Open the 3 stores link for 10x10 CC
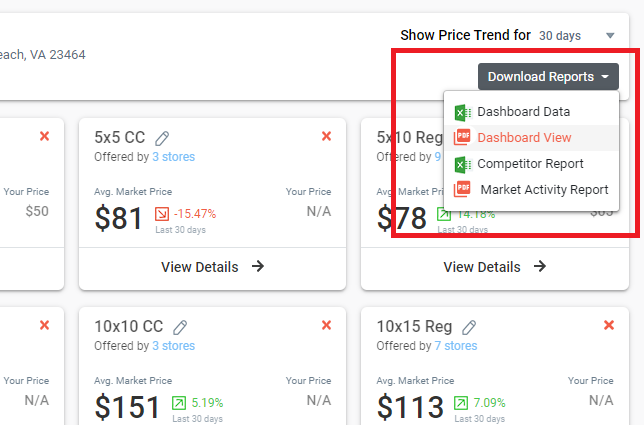The width and height of the screenshot is (644, 426). pos(173,346)
